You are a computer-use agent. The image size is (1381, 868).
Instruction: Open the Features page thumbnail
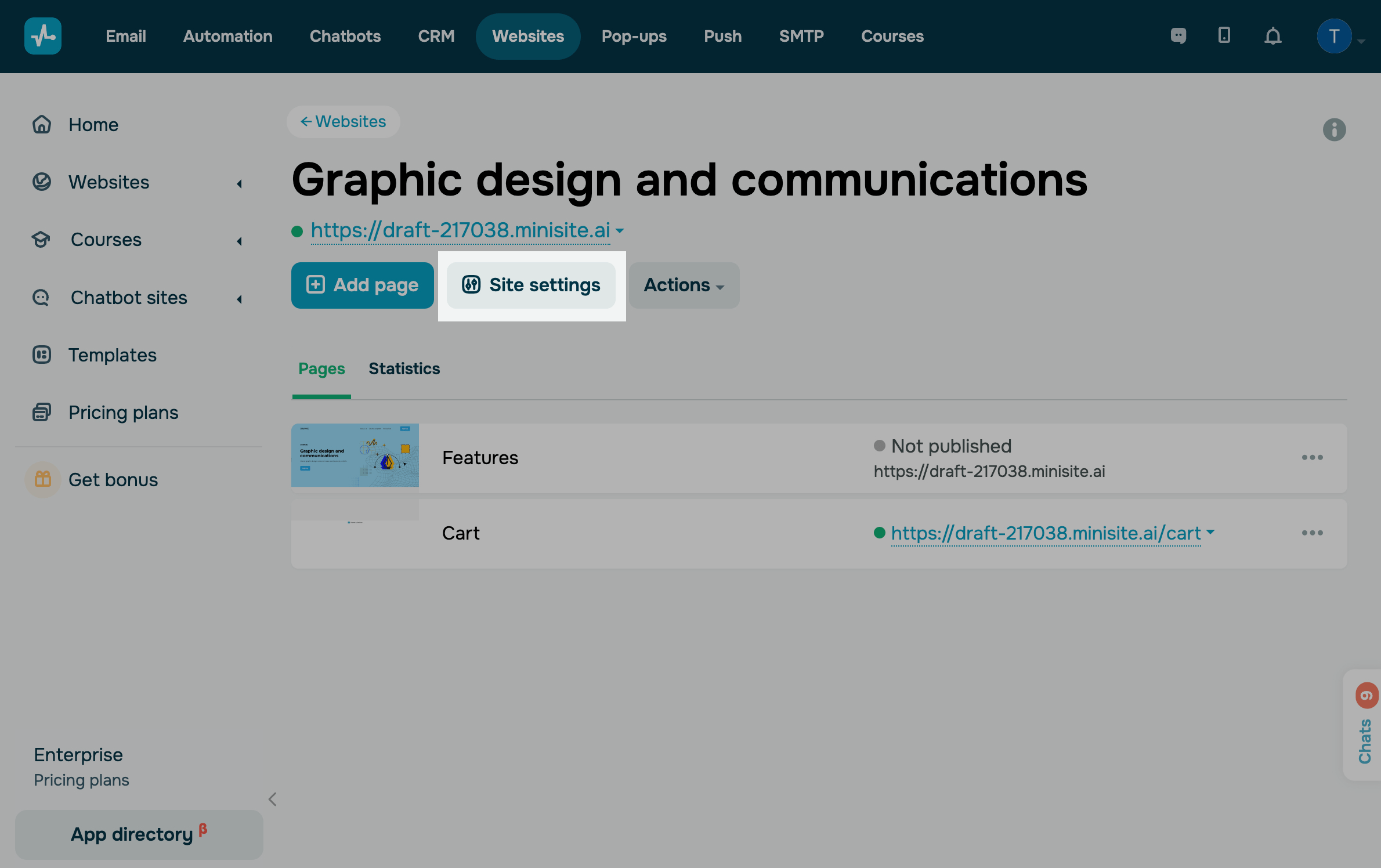pyautogui.click(x=355, y=455)
